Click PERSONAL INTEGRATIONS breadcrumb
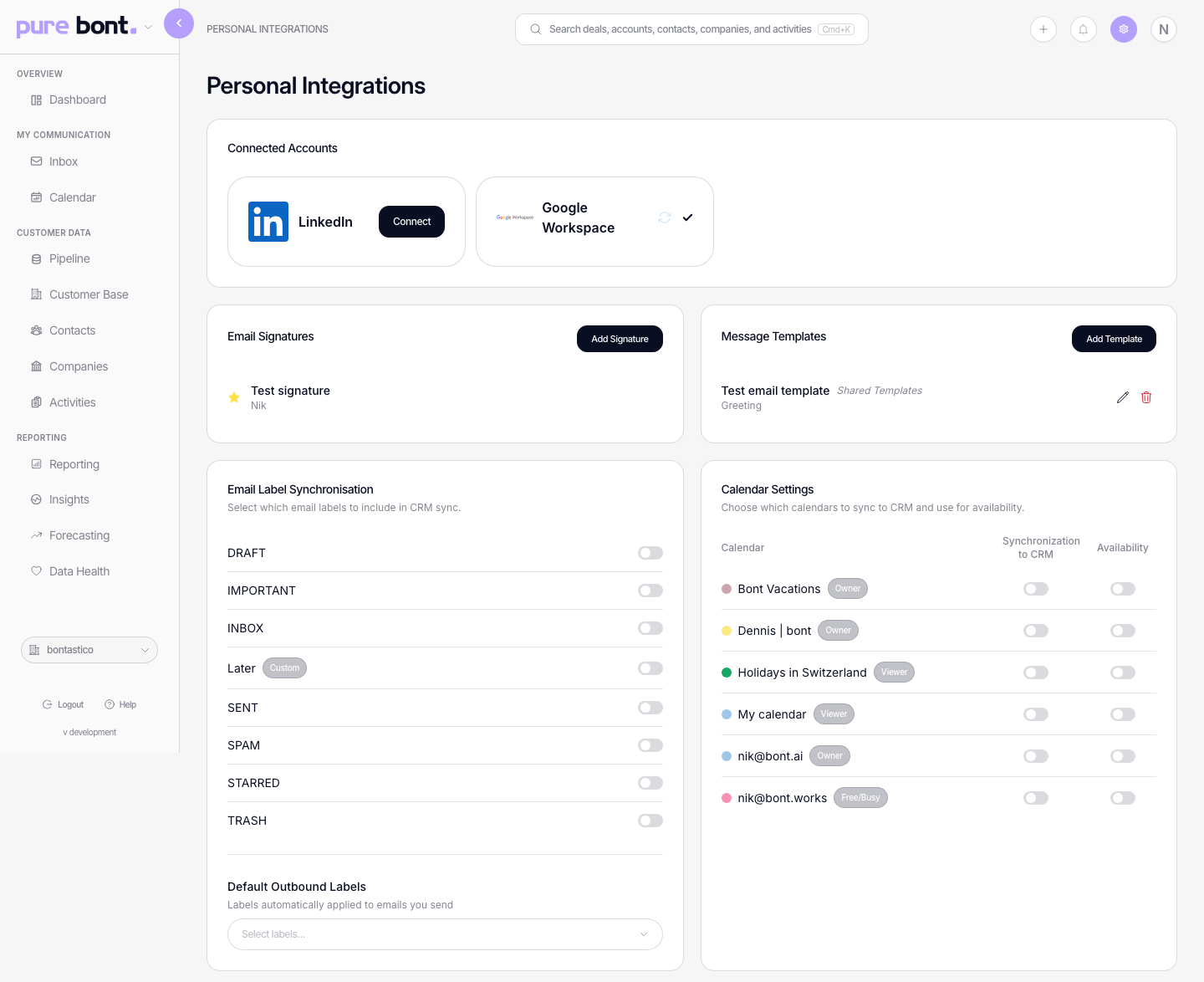1204x982 pixels. 268,29
